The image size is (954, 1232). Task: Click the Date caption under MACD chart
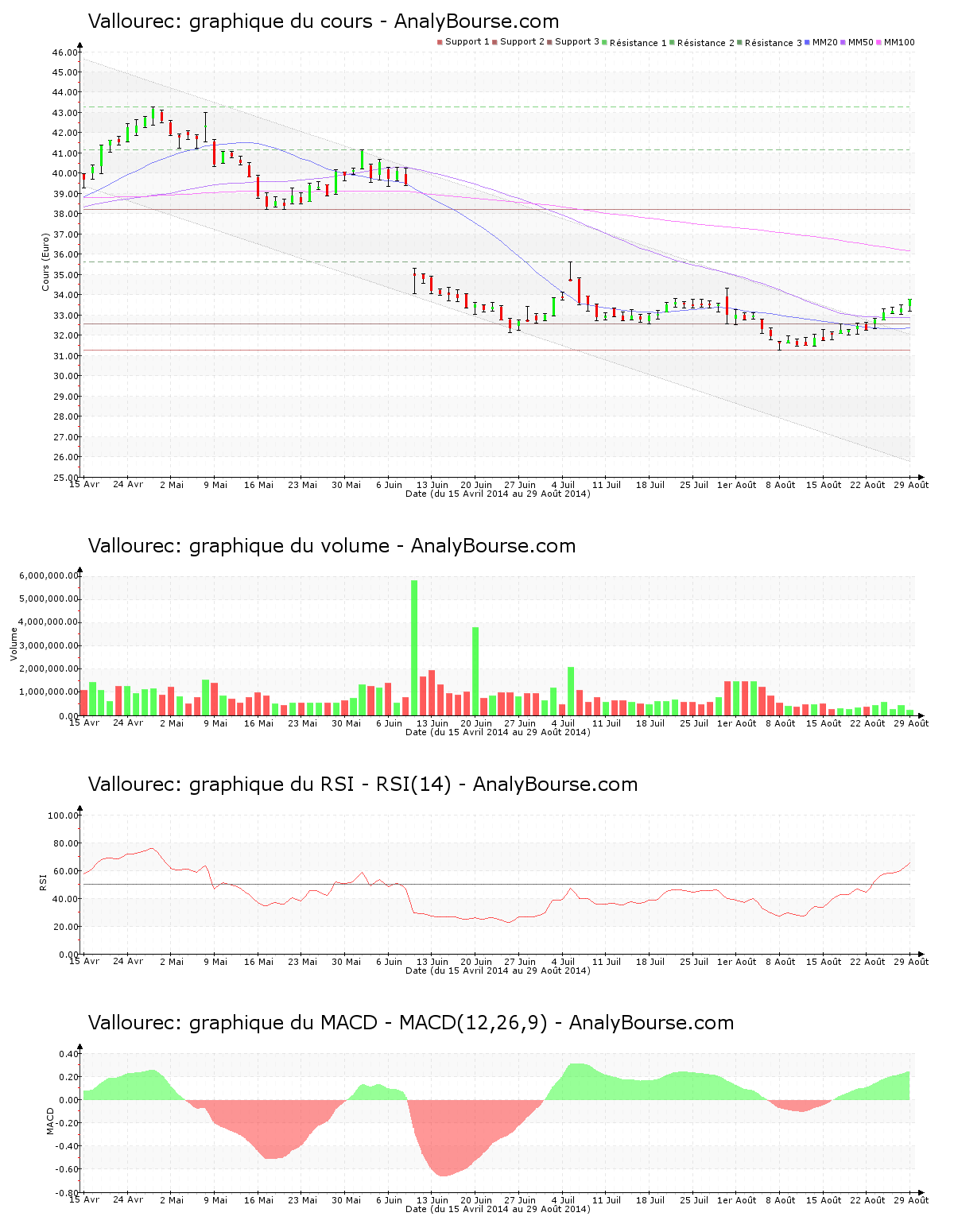[x=498, y=1209]
